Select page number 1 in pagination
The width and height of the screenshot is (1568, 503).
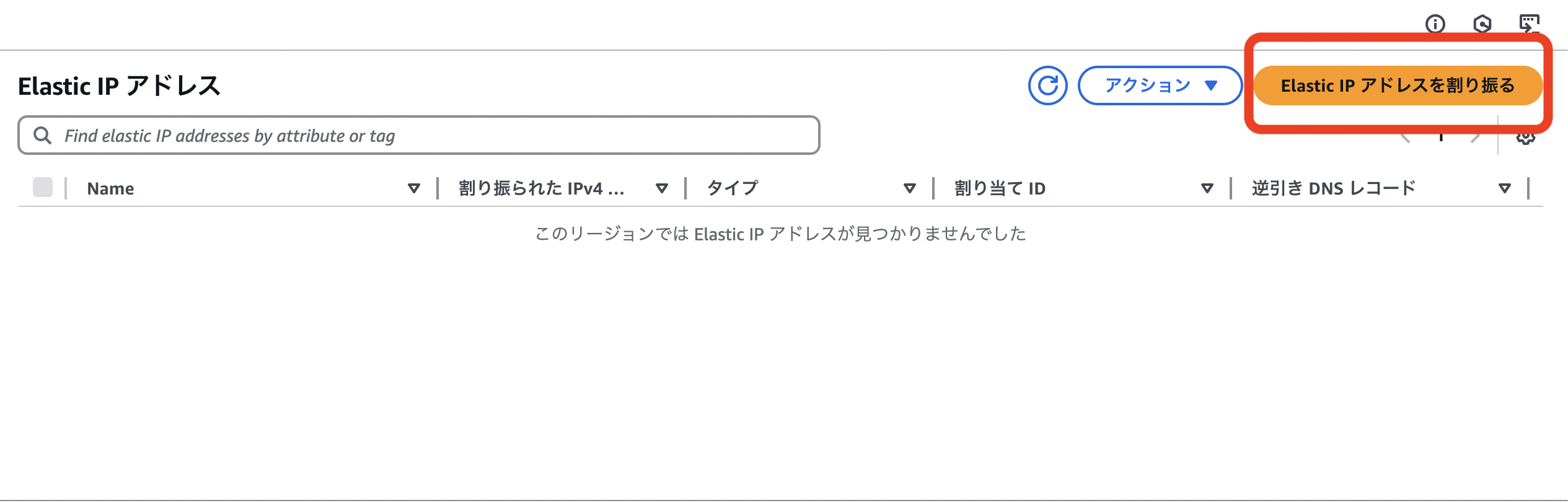1440,136
